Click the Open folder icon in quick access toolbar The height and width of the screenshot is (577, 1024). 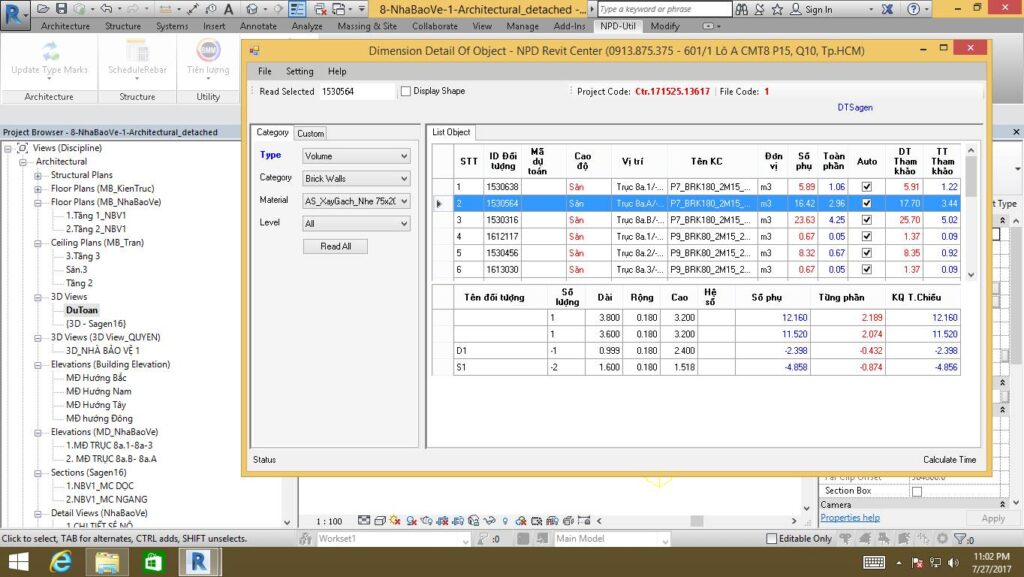[x=43, y=9]
